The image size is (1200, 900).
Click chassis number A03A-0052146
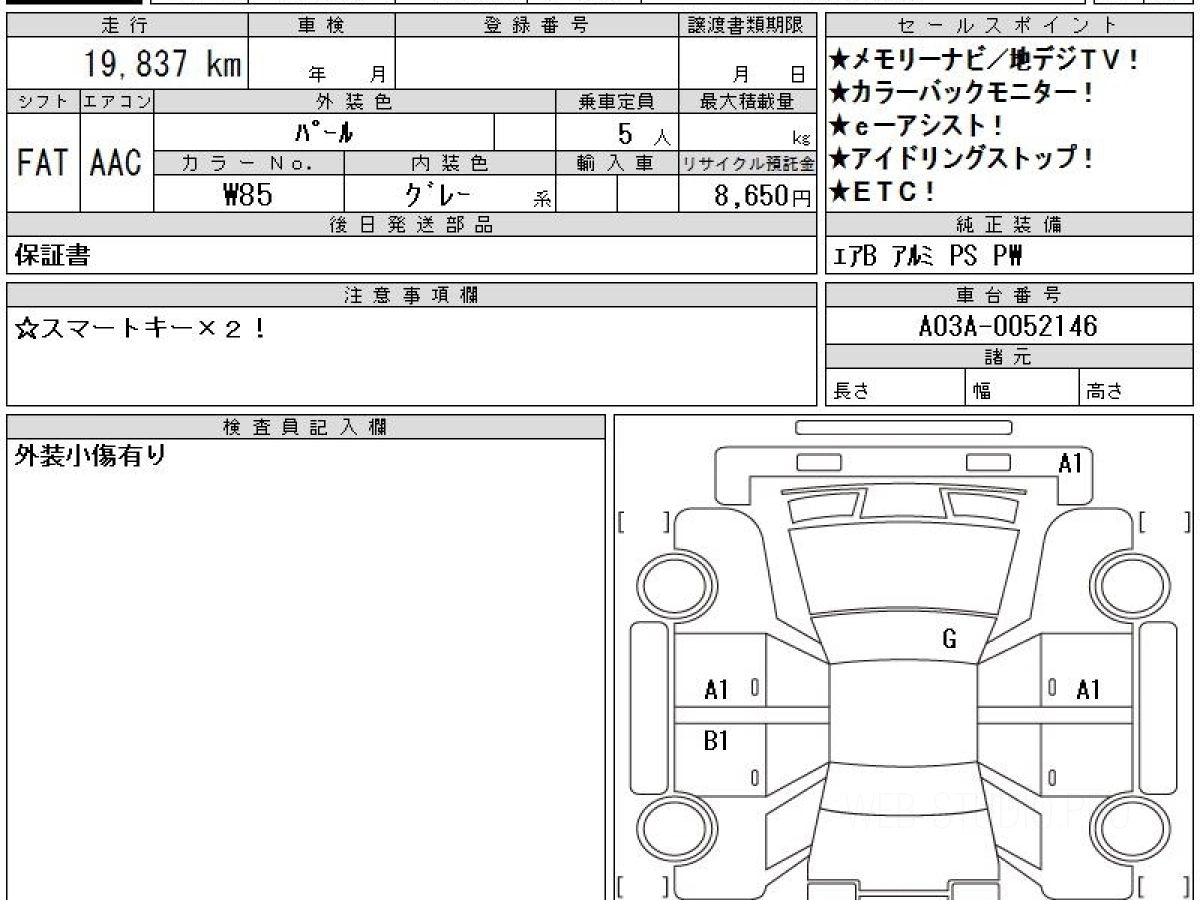[x=1008, y=326]
